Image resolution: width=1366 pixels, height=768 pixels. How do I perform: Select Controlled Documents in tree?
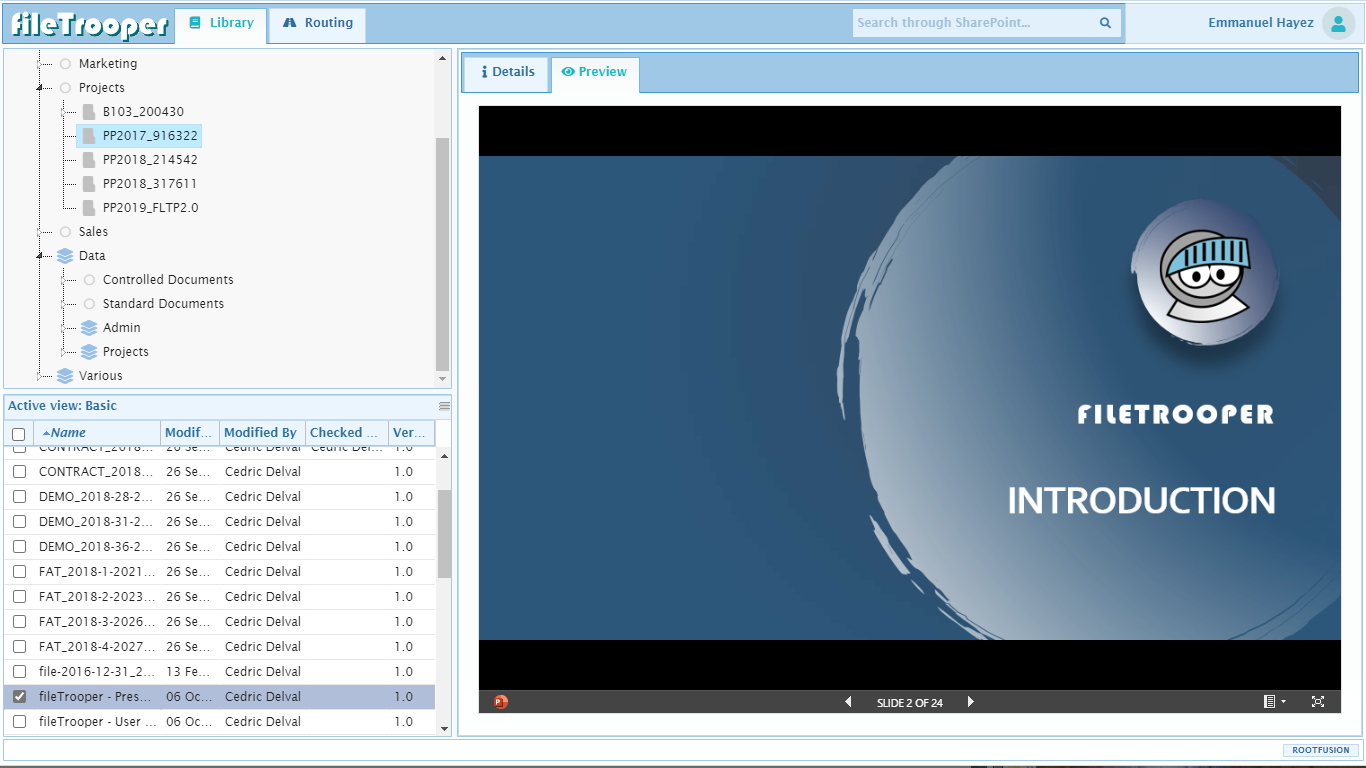(x=168, y=280)
